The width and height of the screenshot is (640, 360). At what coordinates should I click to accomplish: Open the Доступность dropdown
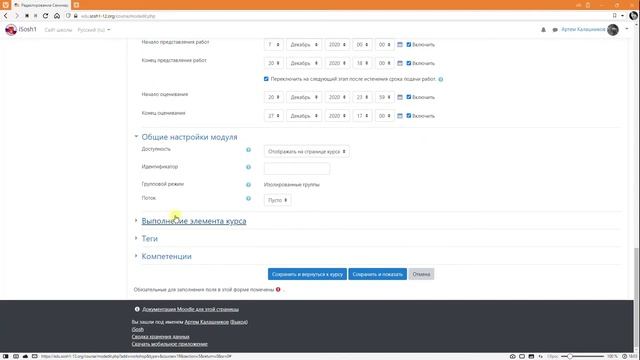click(307, 151)
